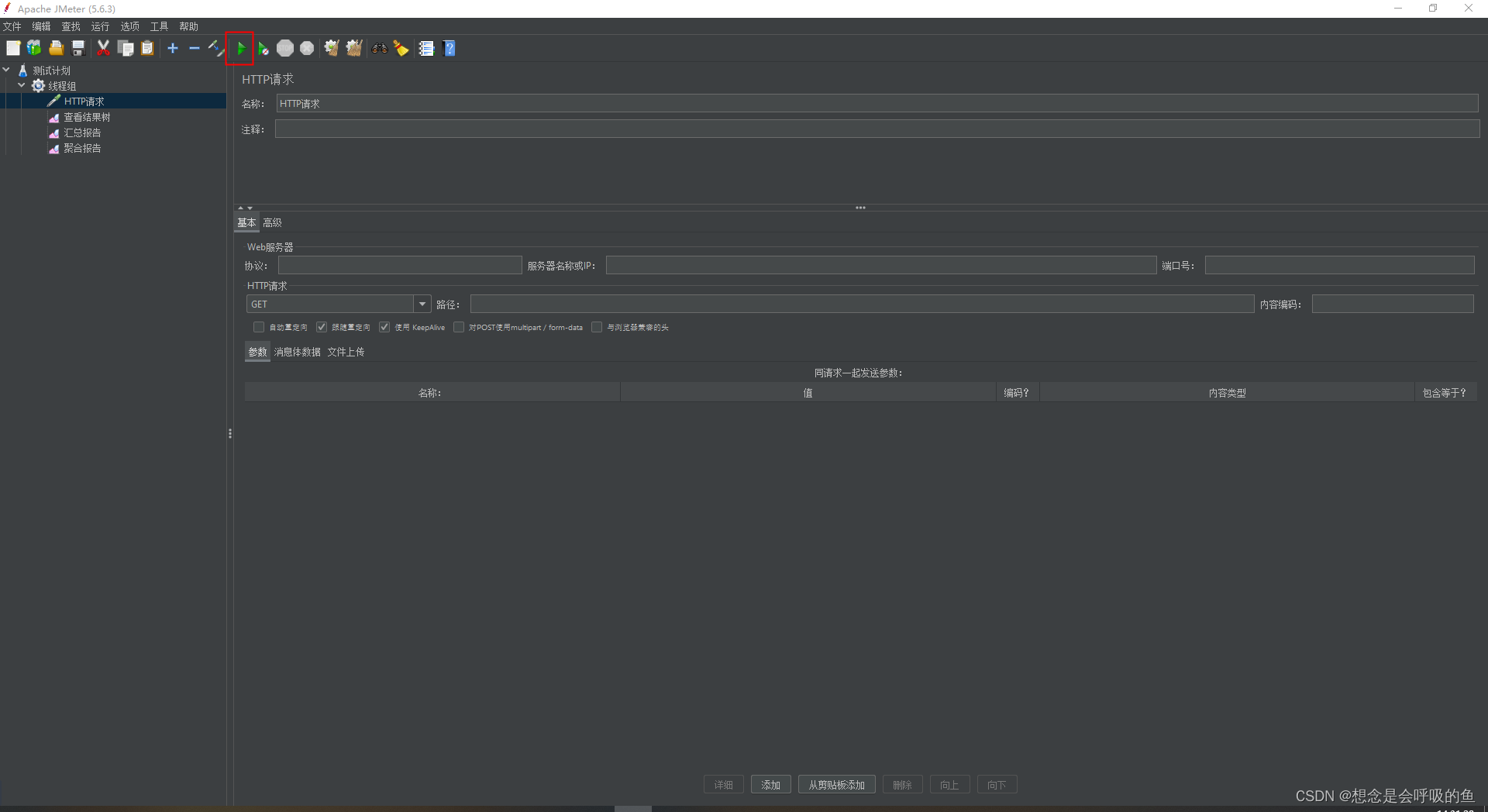Enable the 与浏览器兼容的头 checkbox
Viewport: 1488px width, 812px height.
click(597, 327)
